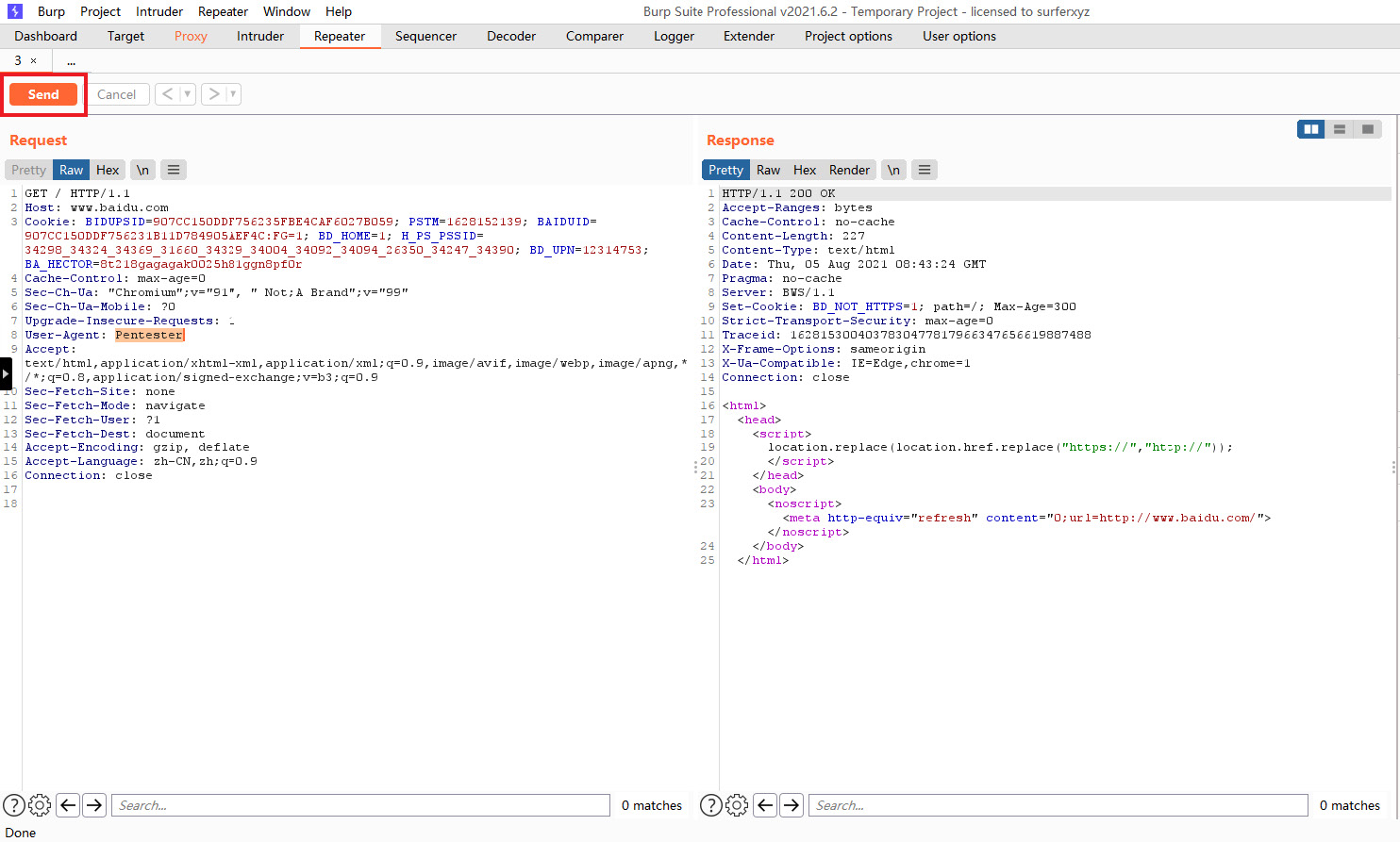Screen dimensions: 1400x842
Task: Open the Project options tab
Action: click(848, 36)
